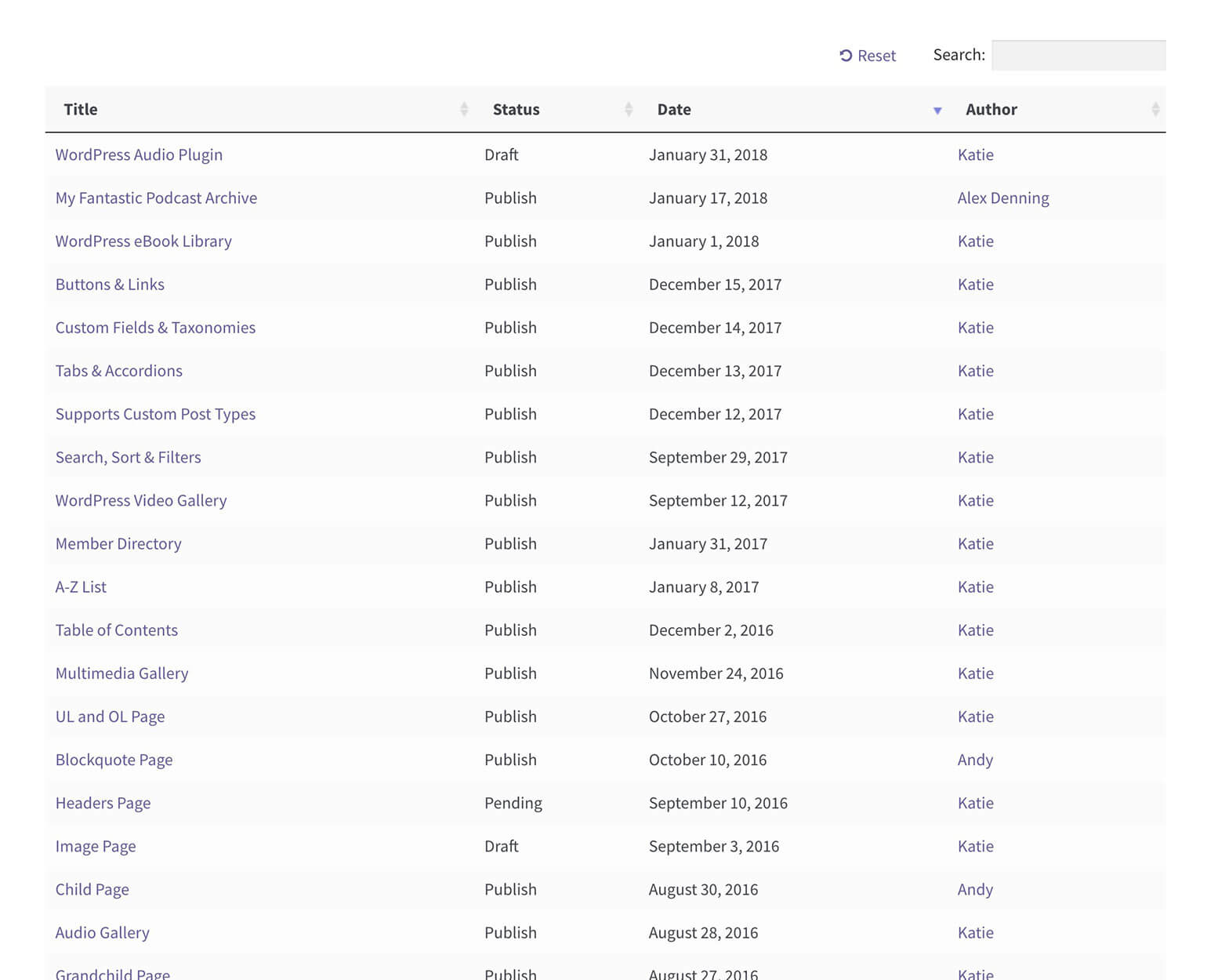
Task: Open the Custom Fields & Taxonomies post
Action: 155,328
